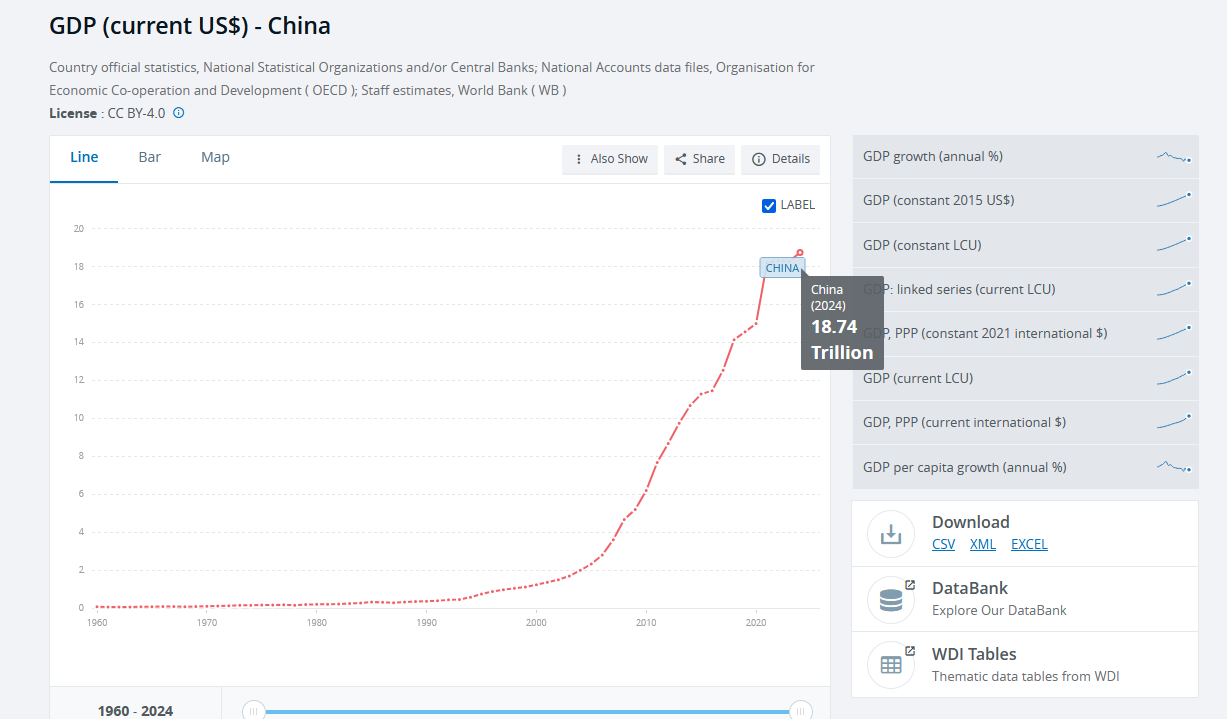Download the data as XML
The image size is (1227, 719).
pos(983,544)
